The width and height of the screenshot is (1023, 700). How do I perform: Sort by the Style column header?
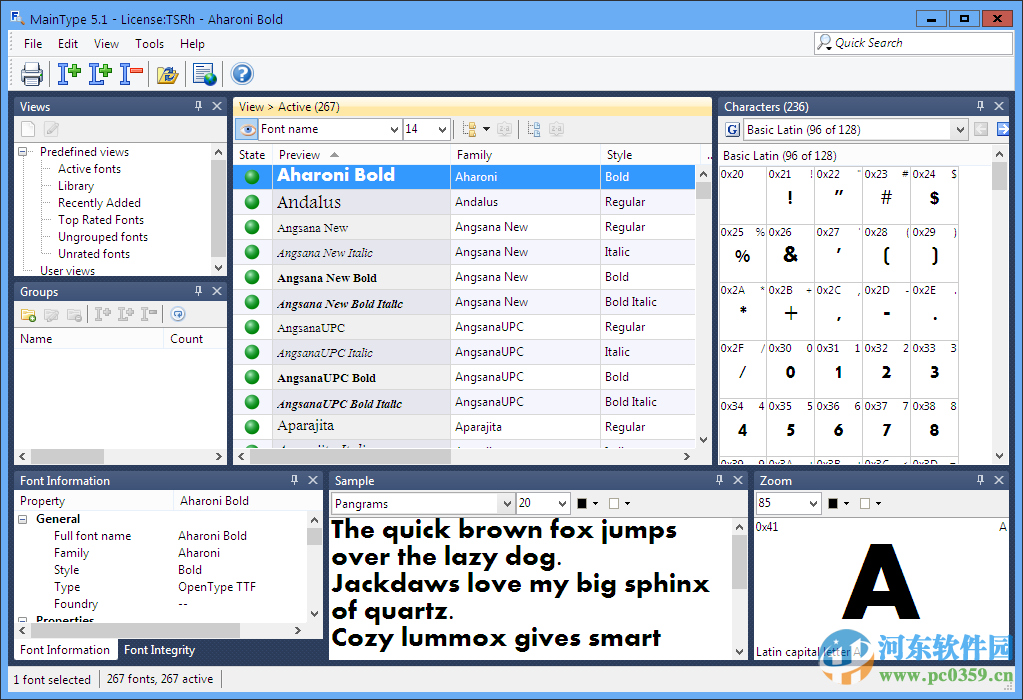(652, 155)
